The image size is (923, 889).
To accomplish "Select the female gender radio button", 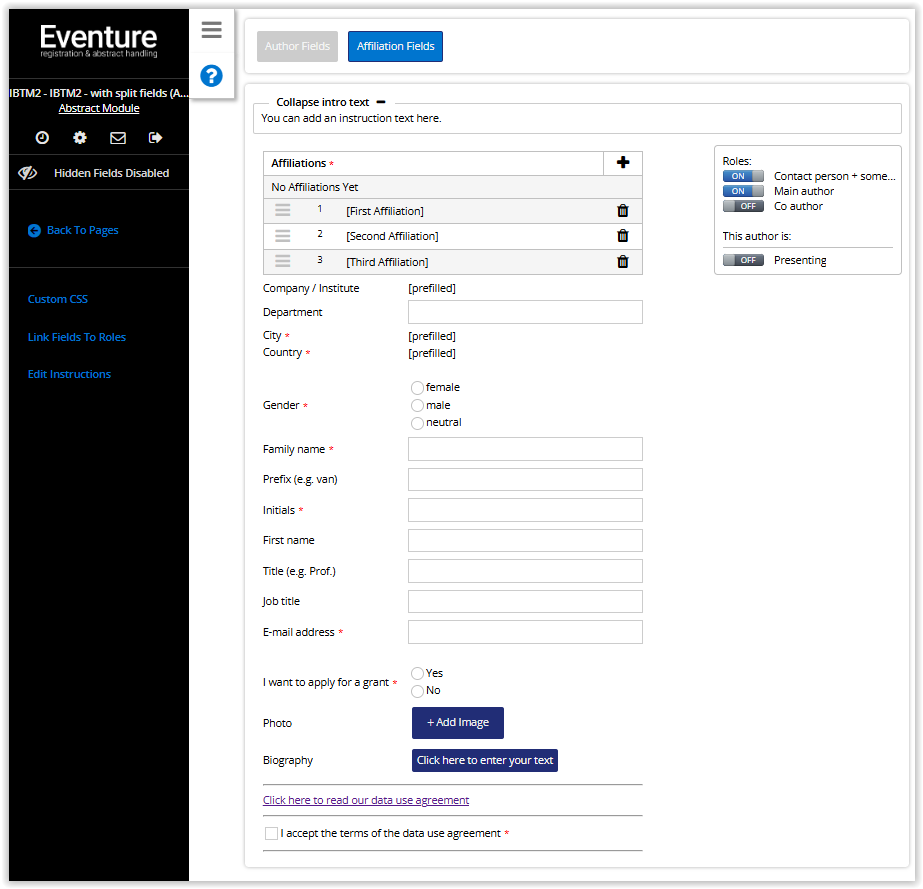I will click(417, 388).
